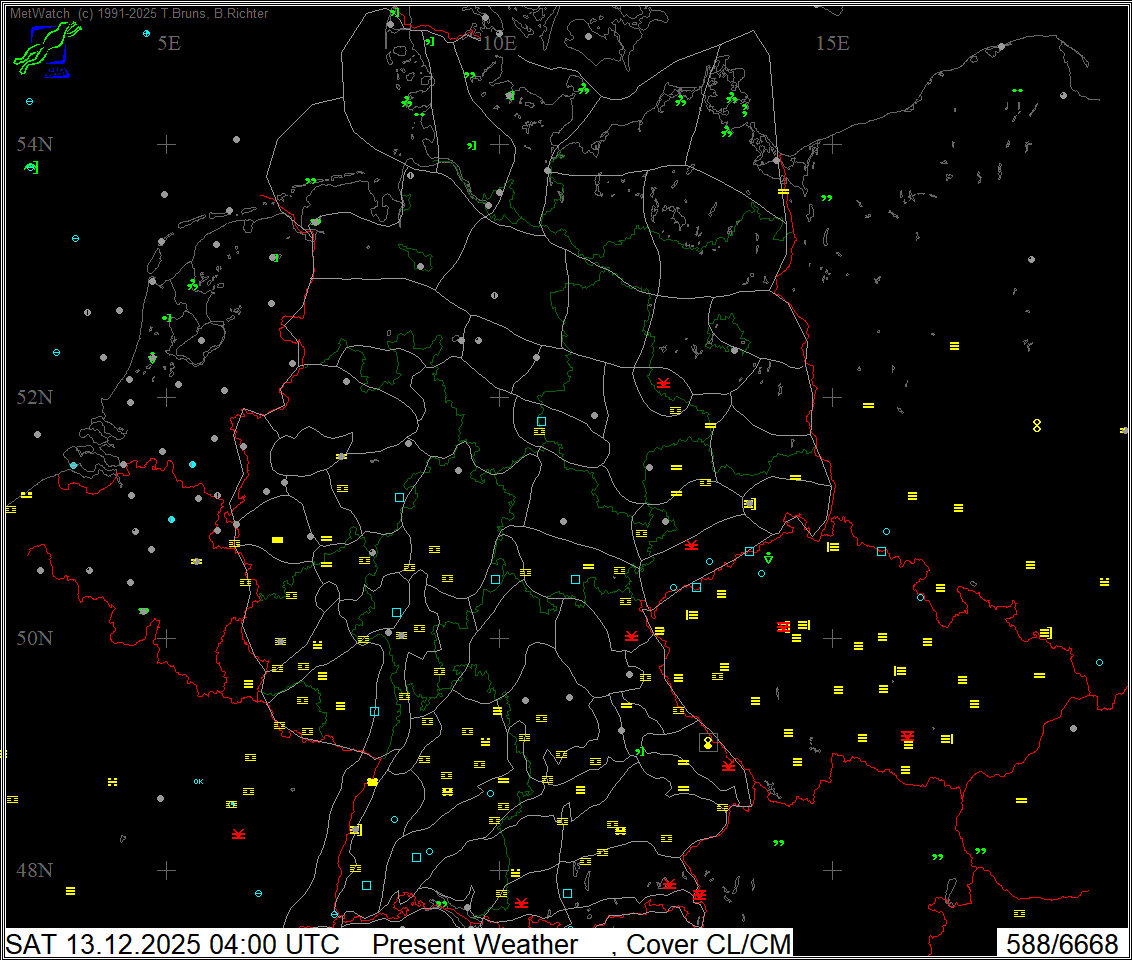
Task: Click the cyan circled-plus symbol beside 5E
Action: pos(147,33)
